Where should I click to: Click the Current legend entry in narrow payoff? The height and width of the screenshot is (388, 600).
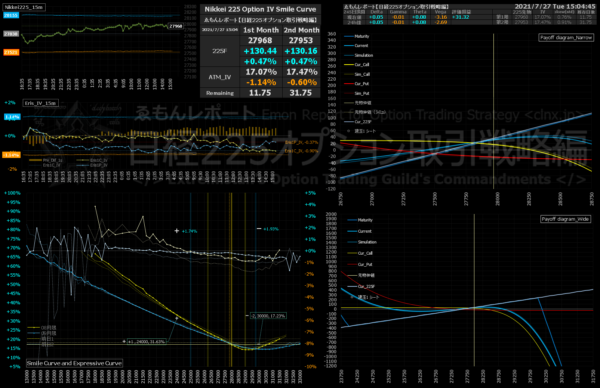pos(356,46)
